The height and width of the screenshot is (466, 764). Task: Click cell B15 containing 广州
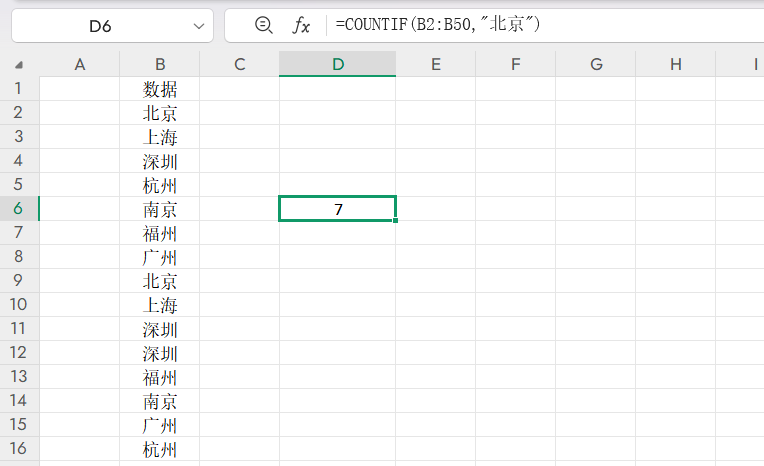(x=160, y=425)
